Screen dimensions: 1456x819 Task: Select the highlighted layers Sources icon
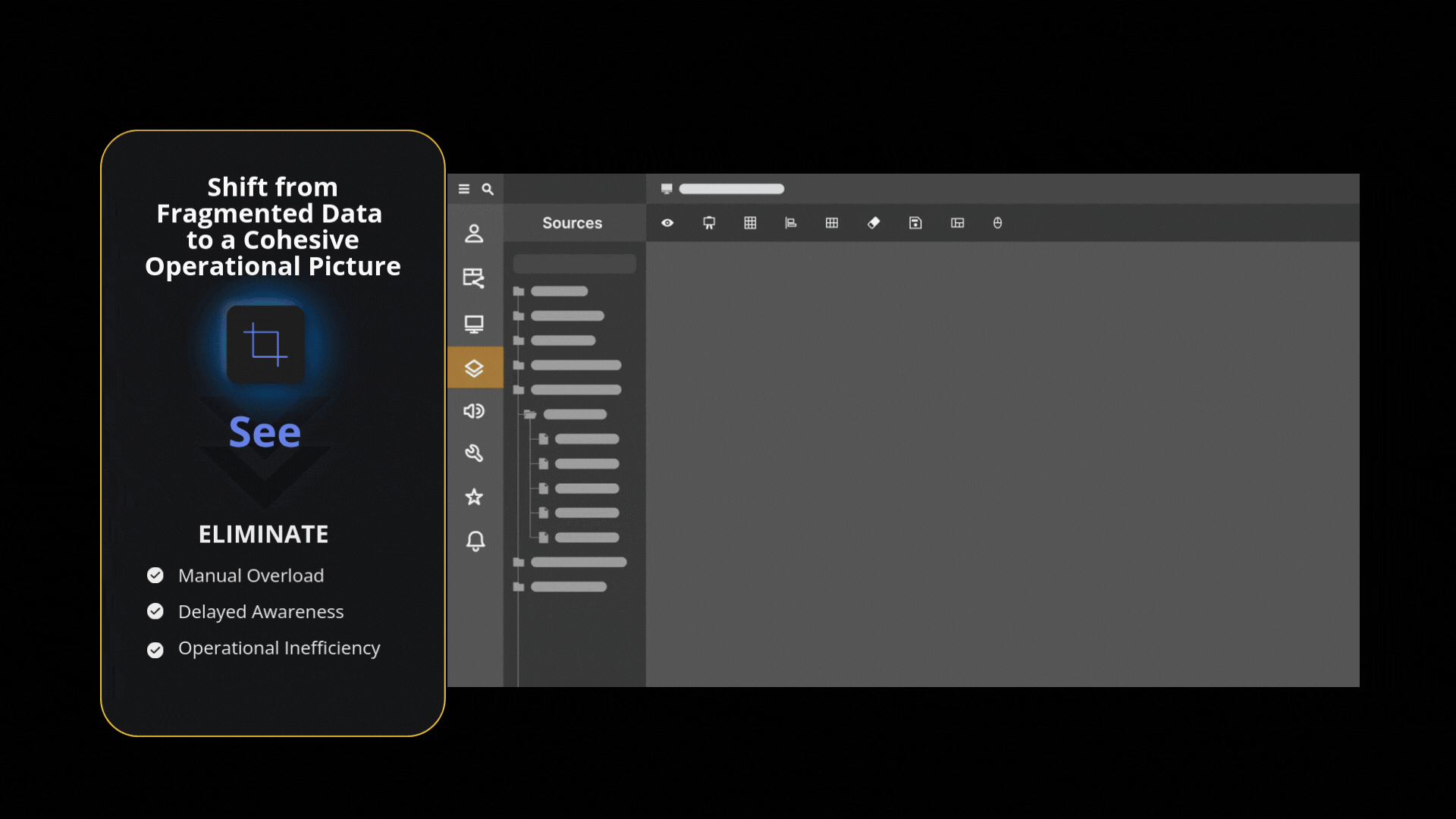(475, 368)
